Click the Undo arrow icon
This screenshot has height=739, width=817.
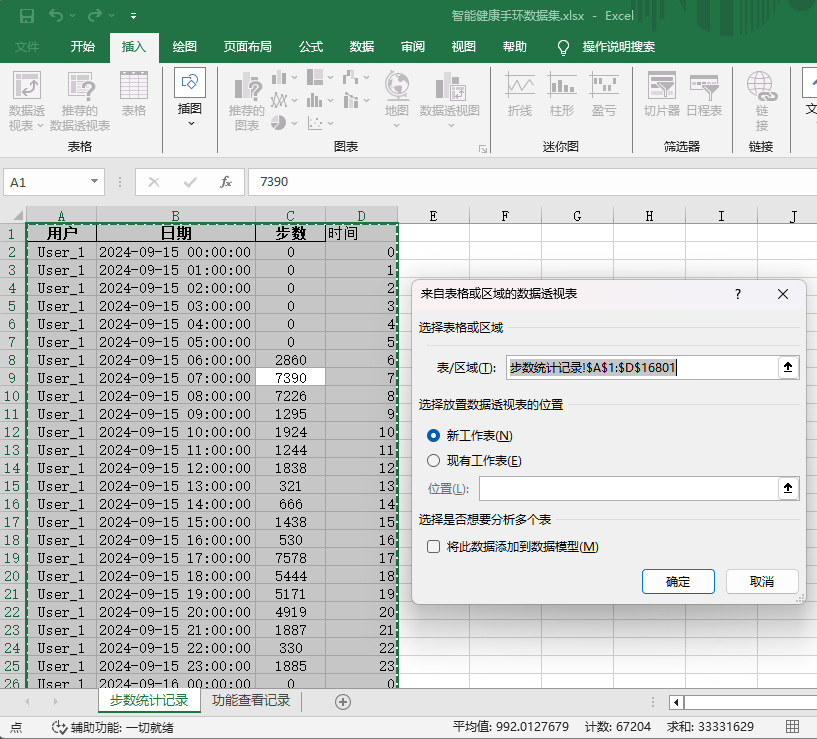coord(56,16)
